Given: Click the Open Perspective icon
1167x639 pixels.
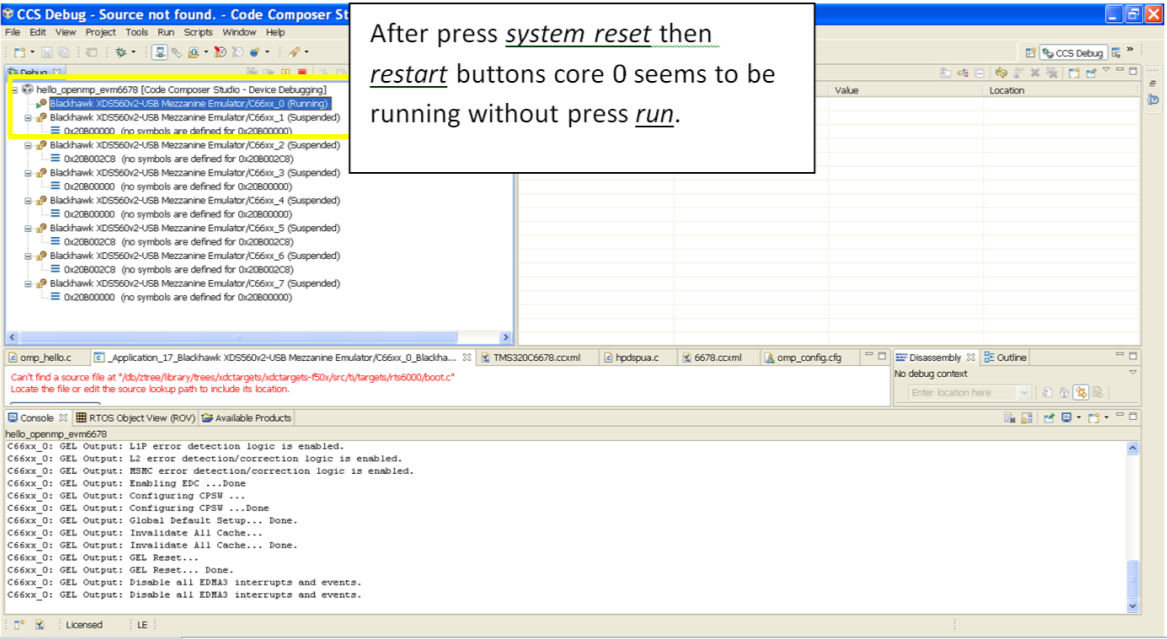Looking at the screenshot, I should [1031, 53].
